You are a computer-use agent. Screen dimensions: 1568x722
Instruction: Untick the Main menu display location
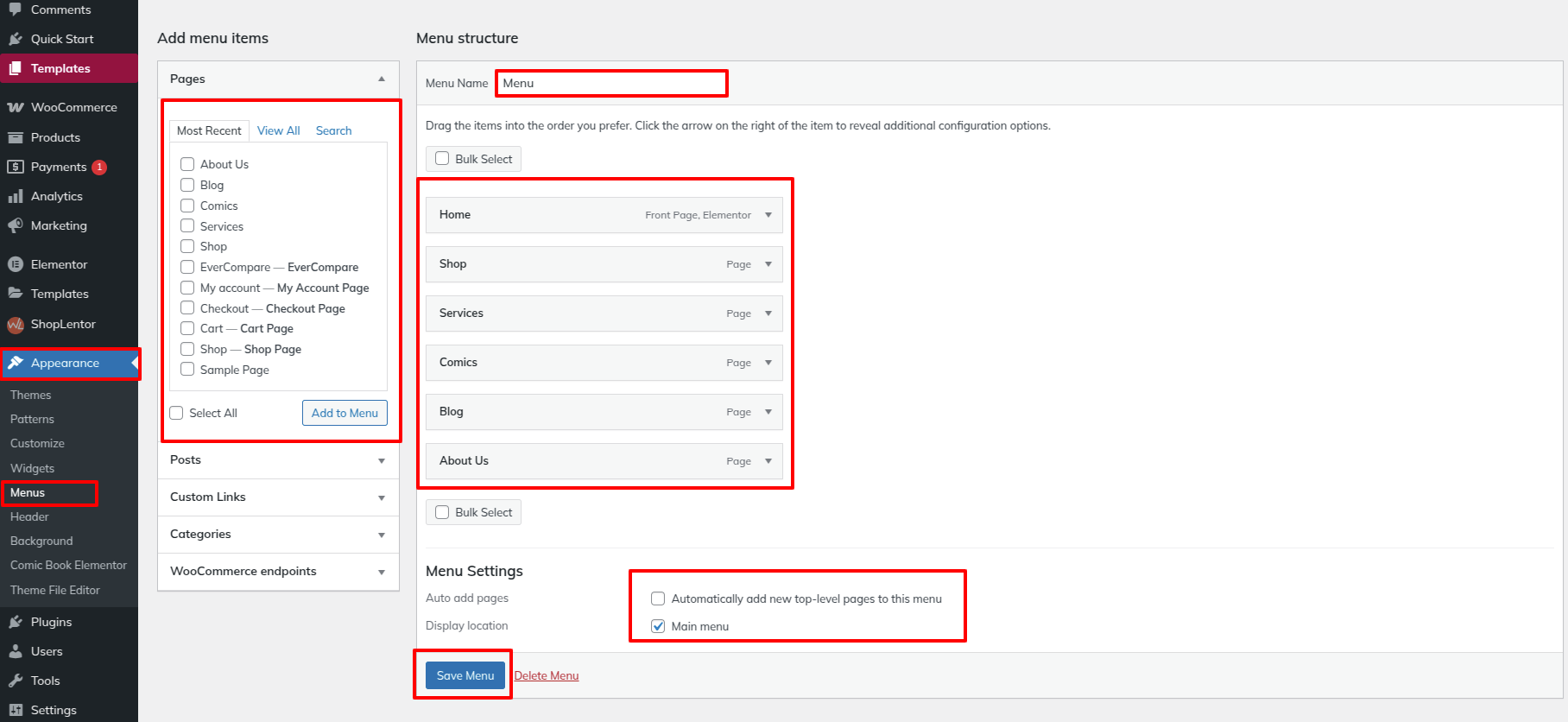pos(658,626)
